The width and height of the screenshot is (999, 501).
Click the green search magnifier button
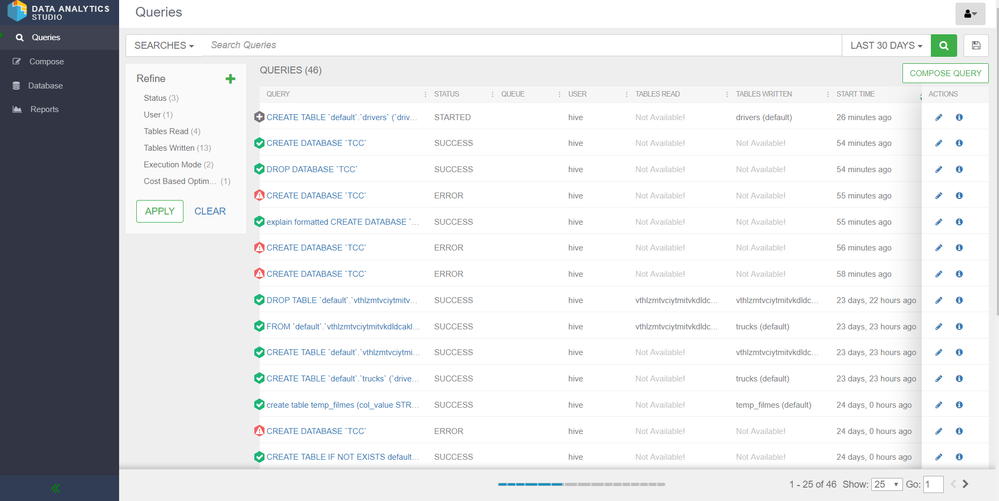[x=943, y=46]
